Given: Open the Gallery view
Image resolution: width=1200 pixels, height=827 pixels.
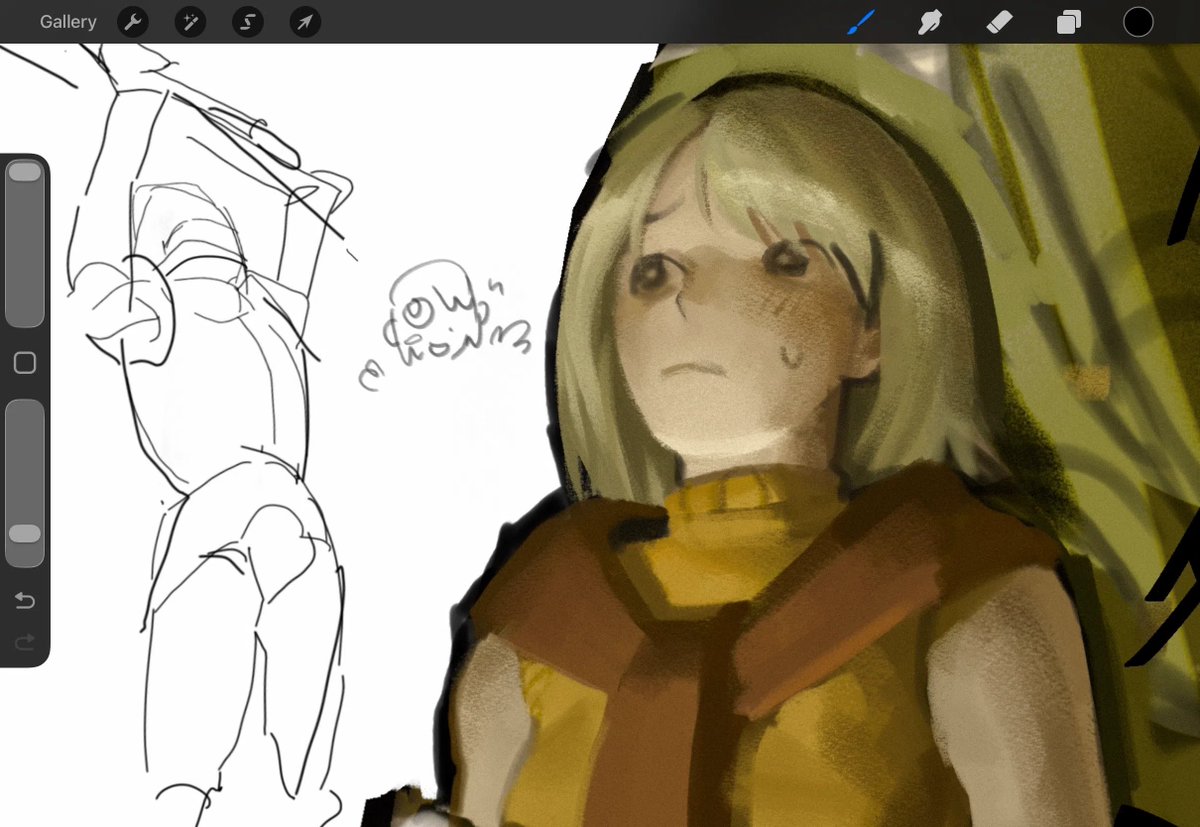Looking at the screenshot, I should coord(68,21).
